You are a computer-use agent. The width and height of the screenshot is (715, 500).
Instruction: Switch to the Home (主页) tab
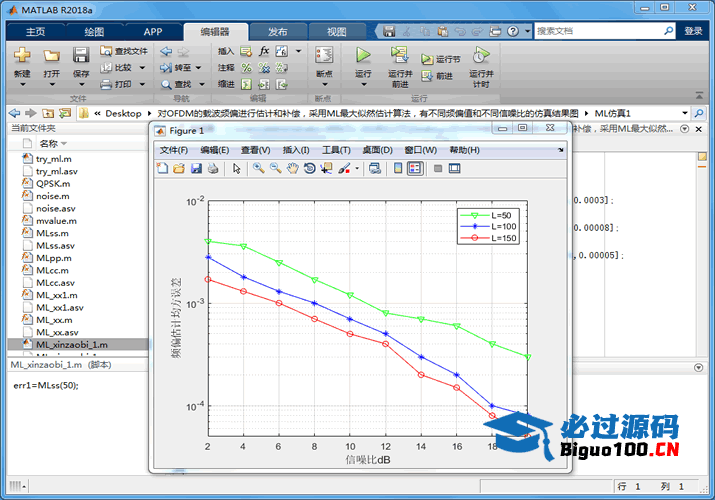36,32
